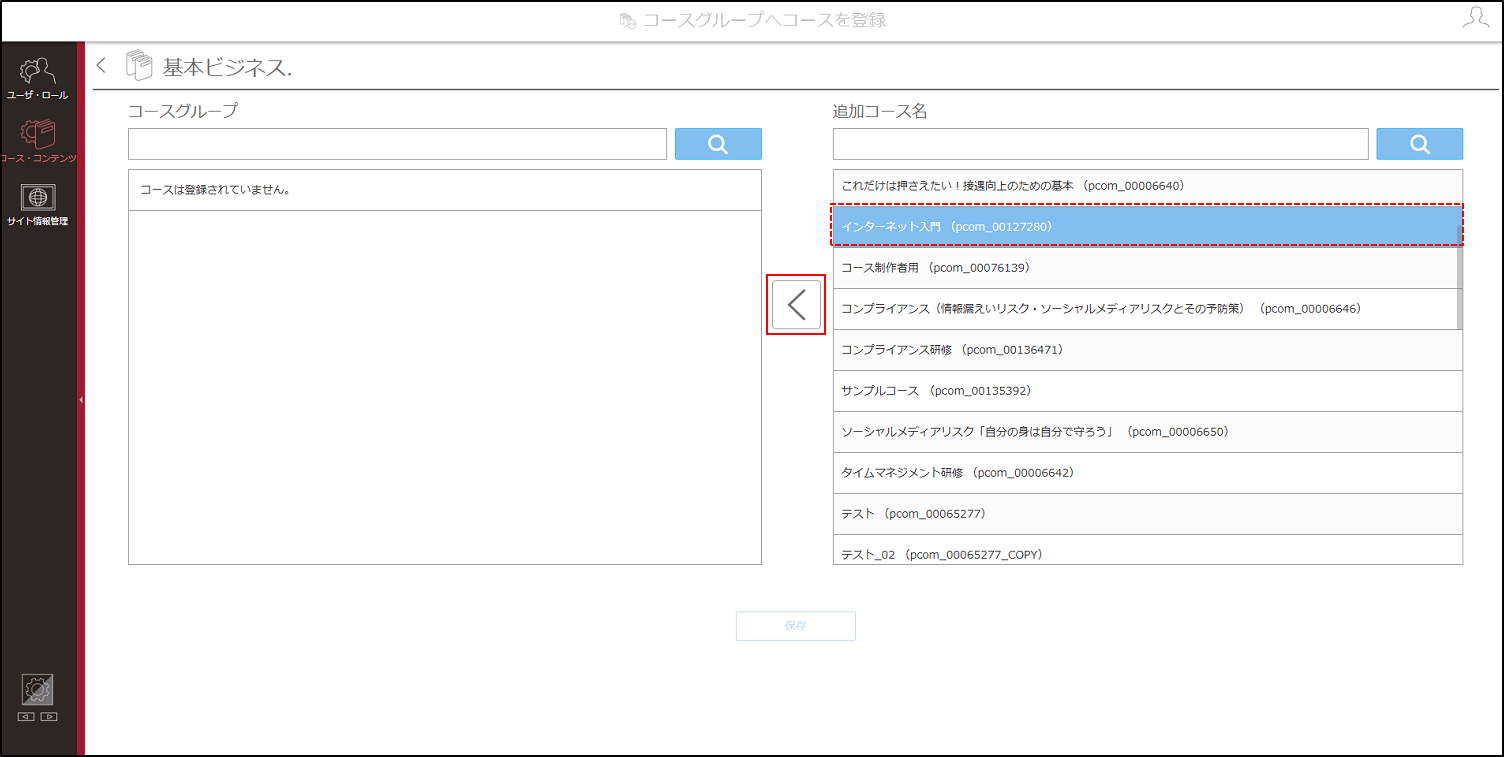The height and width of the screenshot is (757, 1504).
Task: Search within the 追加コース名 list
Action: (1419, 144)
